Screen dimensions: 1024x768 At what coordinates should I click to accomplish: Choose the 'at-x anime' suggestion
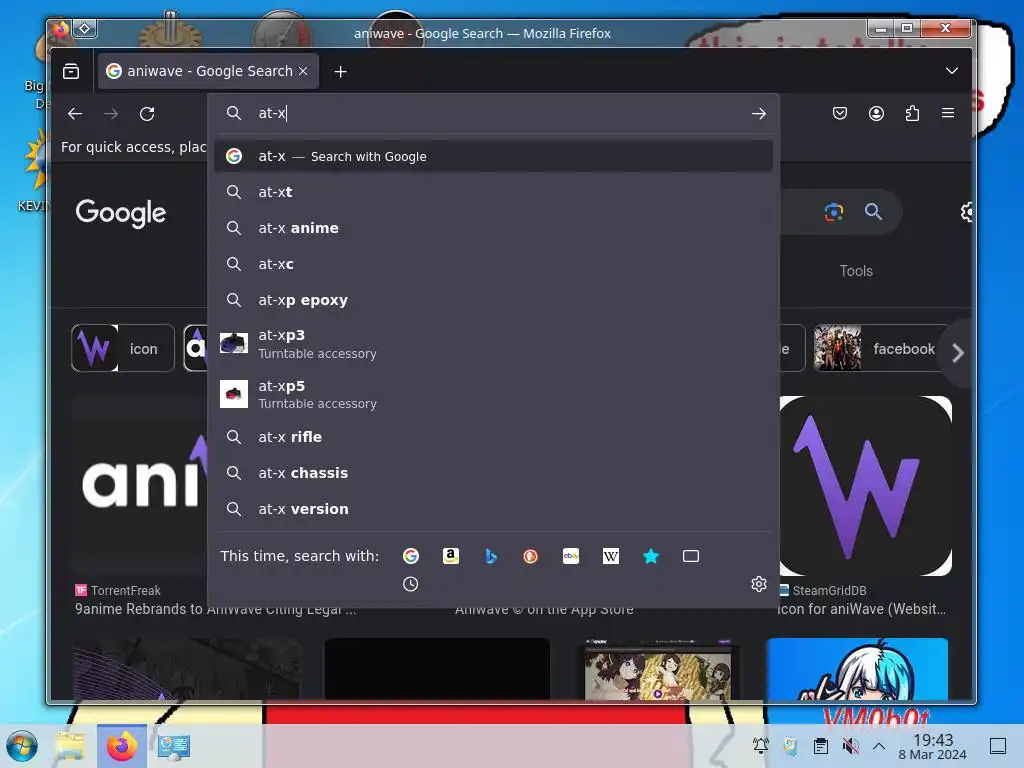[x=493, y=228]
